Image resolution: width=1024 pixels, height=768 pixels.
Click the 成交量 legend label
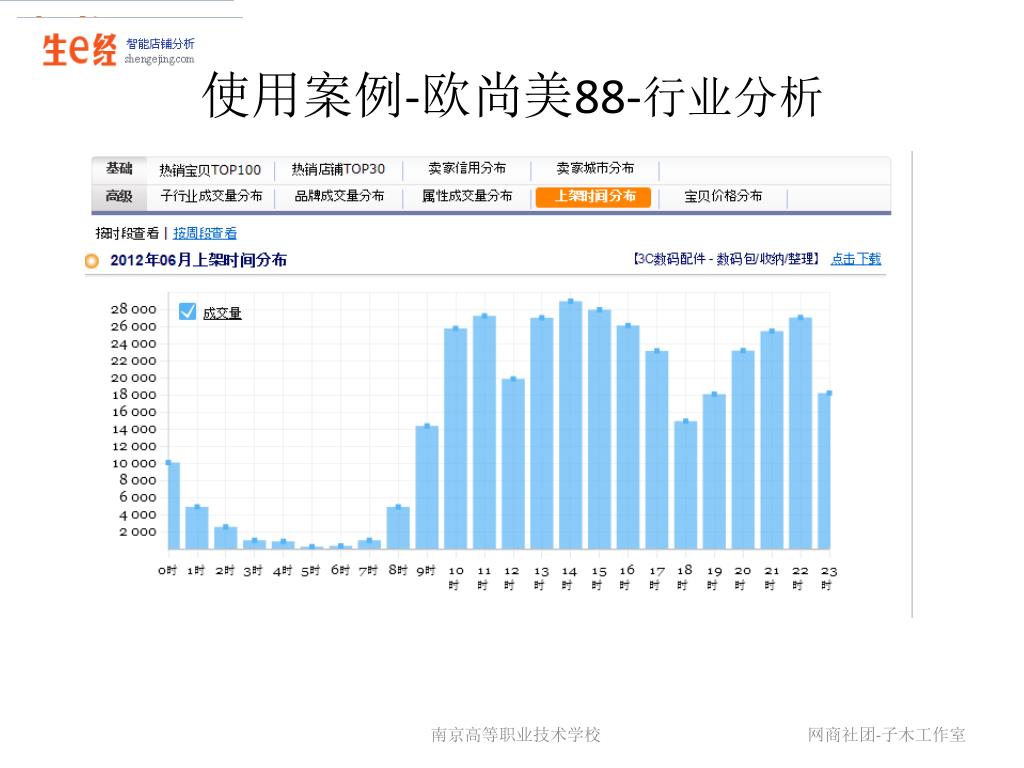pos(222,313)
